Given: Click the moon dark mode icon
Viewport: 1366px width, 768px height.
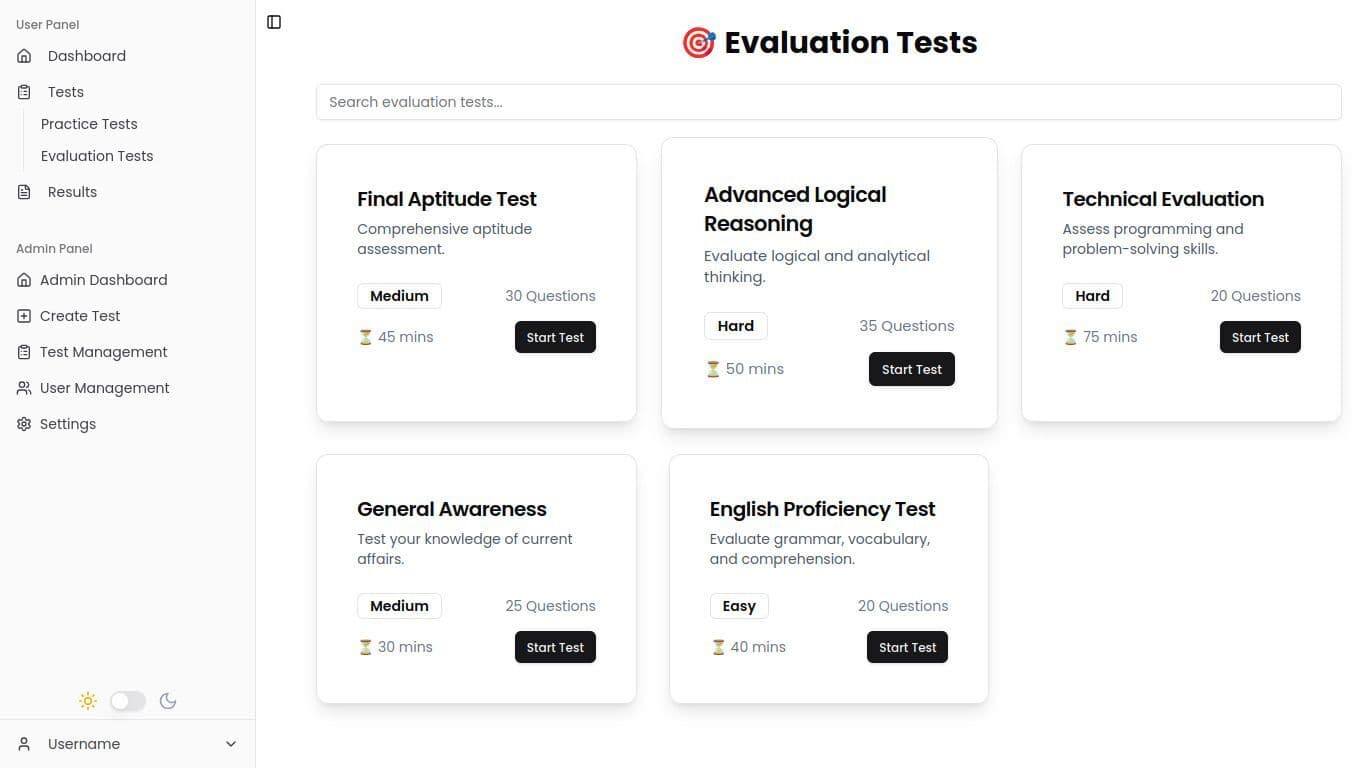Looking at the screenshot, I should click(168, 701).
